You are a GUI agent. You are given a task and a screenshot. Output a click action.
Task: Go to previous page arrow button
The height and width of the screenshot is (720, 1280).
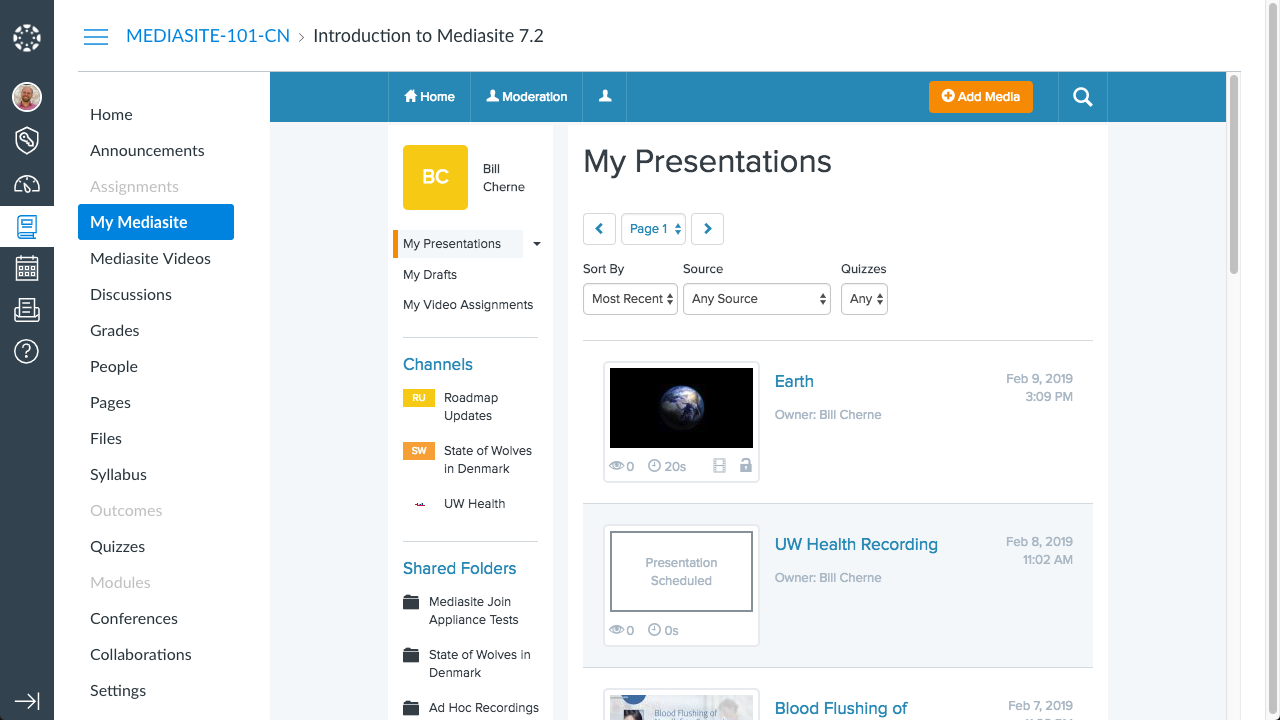[x=599, y=229]
